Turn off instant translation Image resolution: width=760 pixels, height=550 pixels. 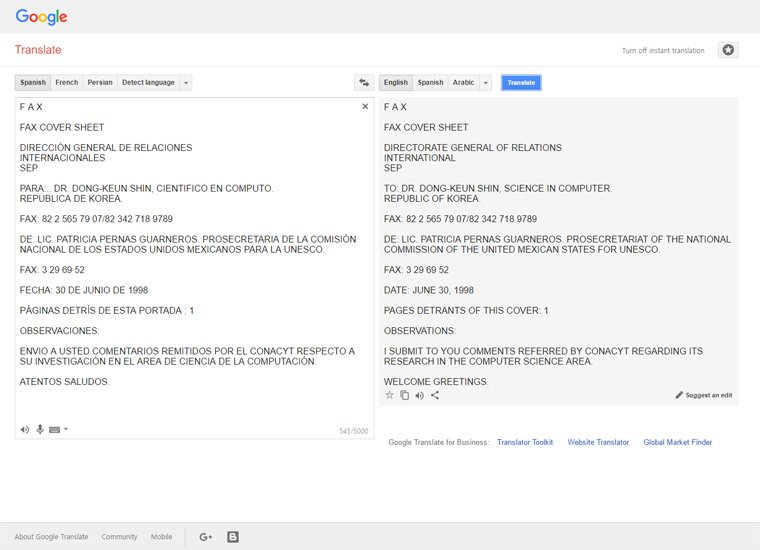click(663, 50)
